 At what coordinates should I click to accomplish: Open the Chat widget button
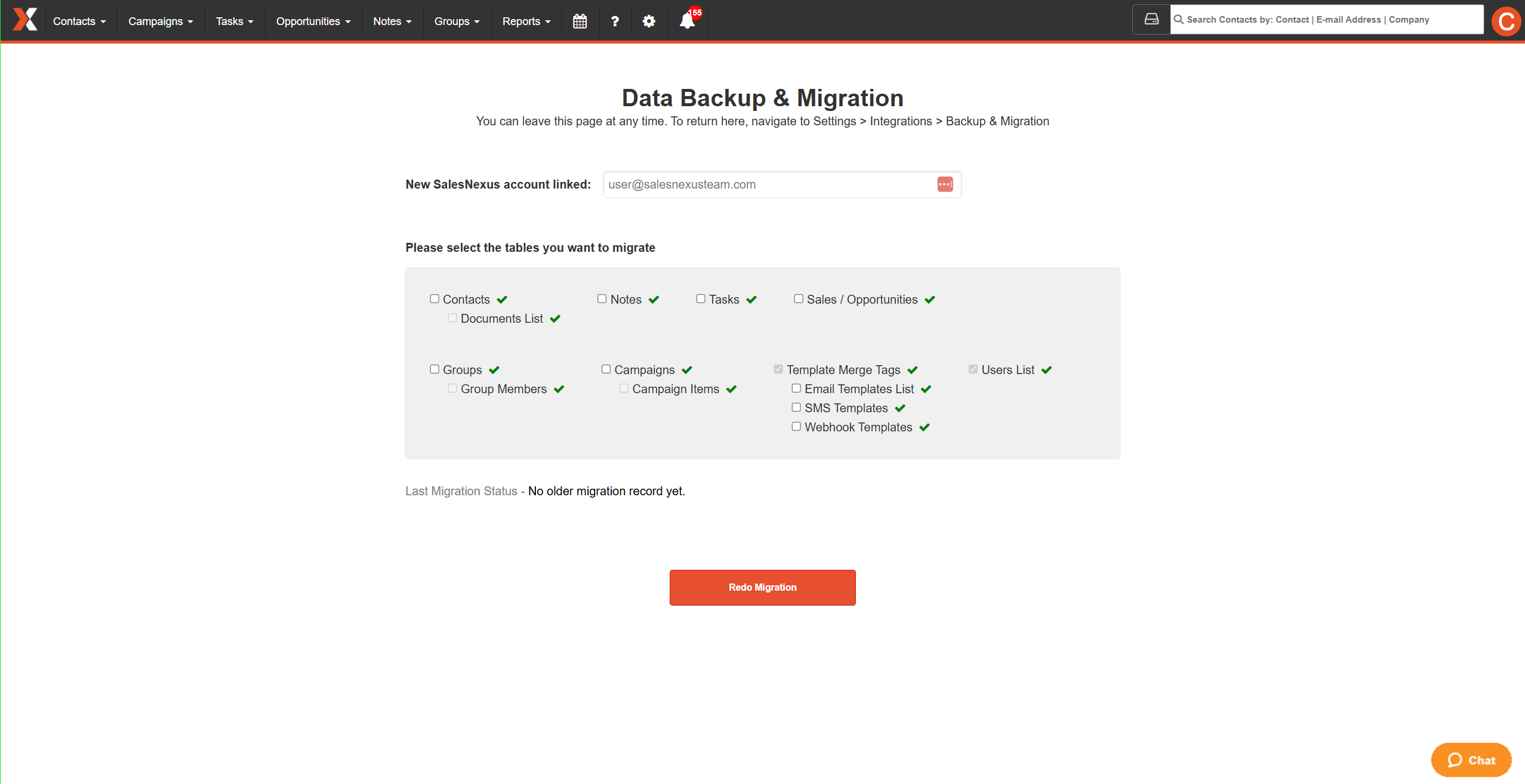point(1471,760)
